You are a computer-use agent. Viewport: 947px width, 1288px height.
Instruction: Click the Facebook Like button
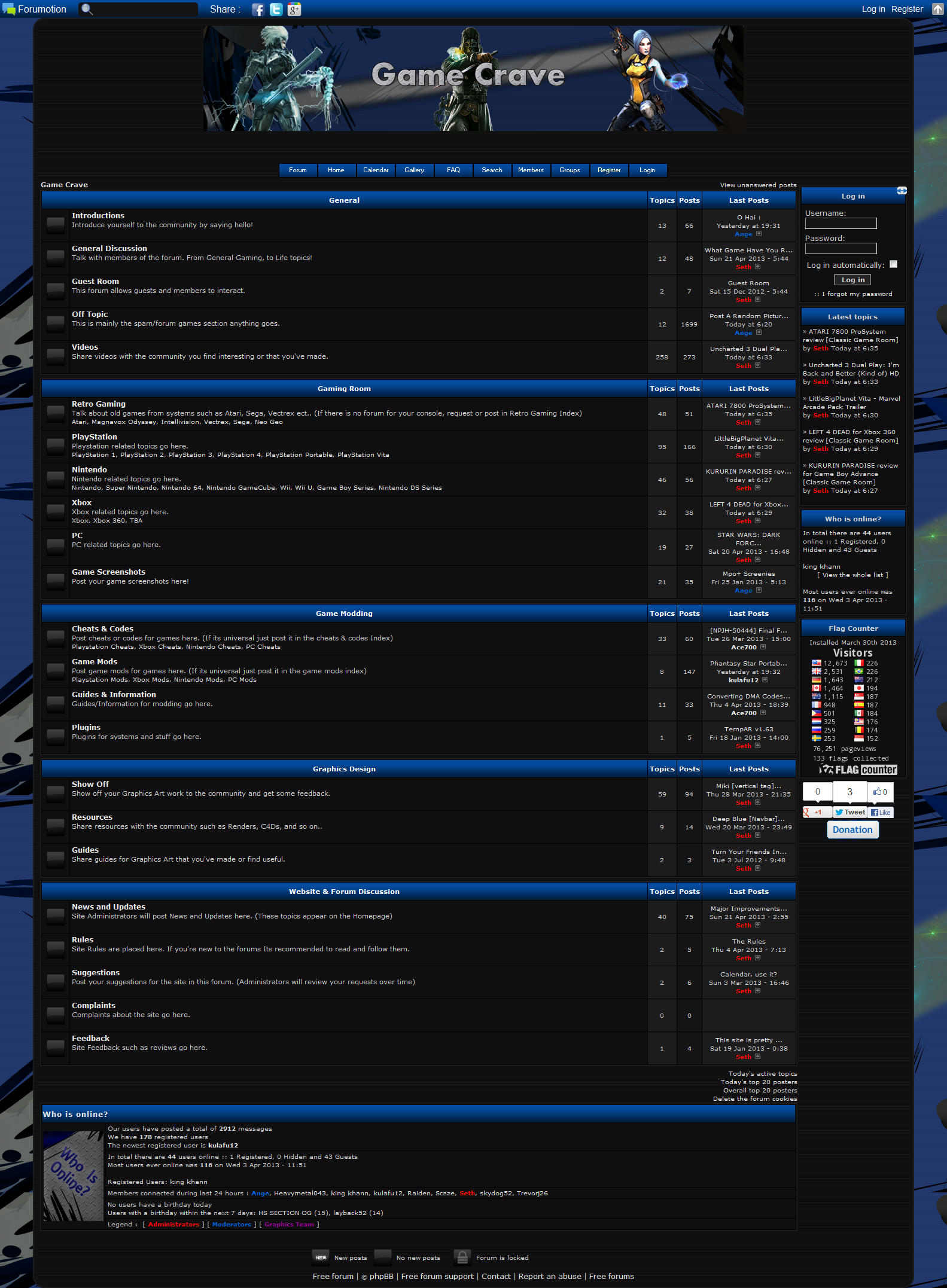pyautogui.click(x=881, y=812)
